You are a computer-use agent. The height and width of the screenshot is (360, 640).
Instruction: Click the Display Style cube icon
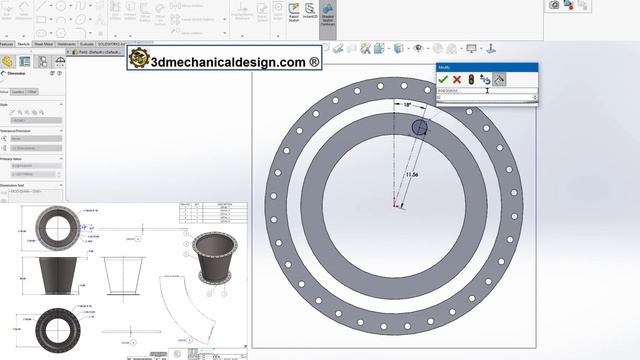398,49
